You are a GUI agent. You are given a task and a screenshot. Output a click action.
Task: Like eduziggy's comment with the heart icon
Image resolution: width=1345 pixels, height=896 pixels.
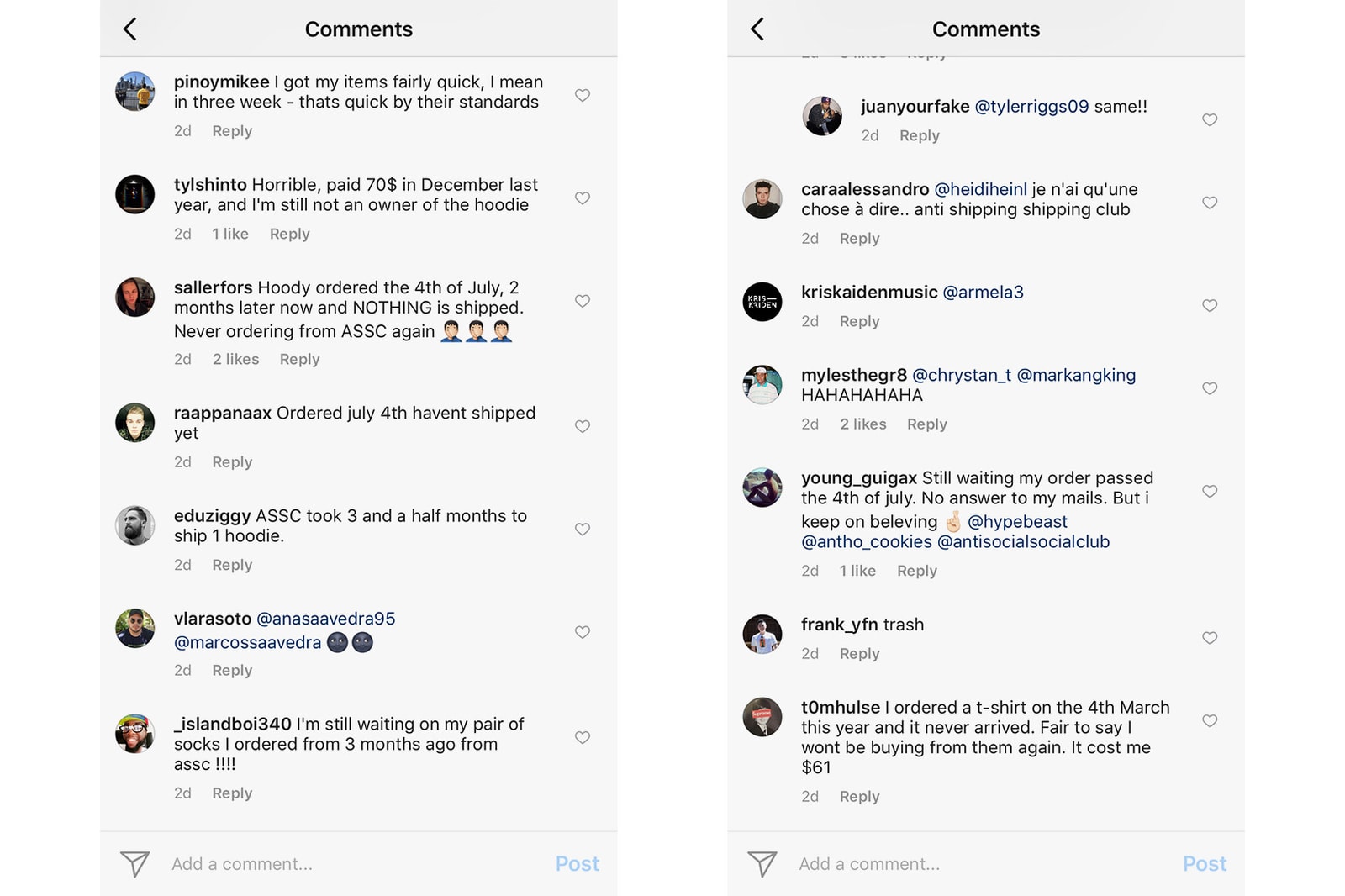click(x=582, y=529)
